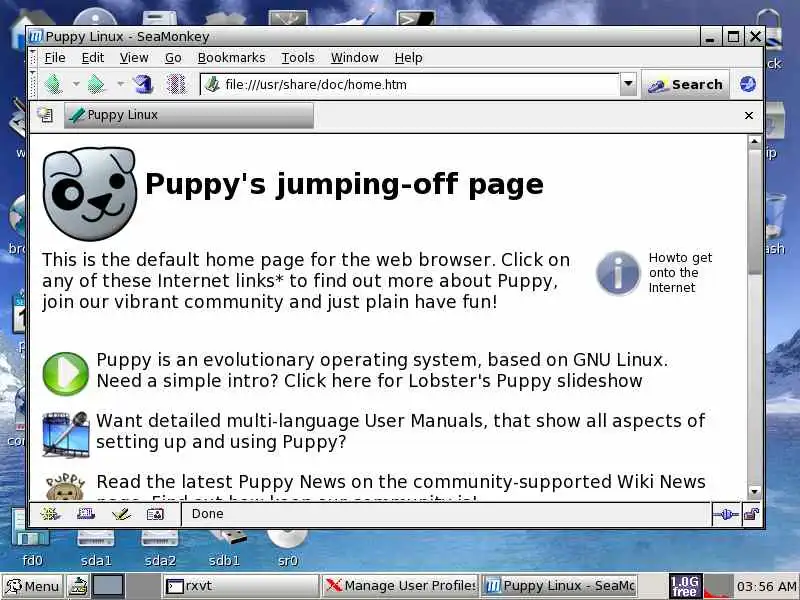Select the Puppy Linux tab
This screenshot has height=600, width=800.
click(x=189, y=115)
